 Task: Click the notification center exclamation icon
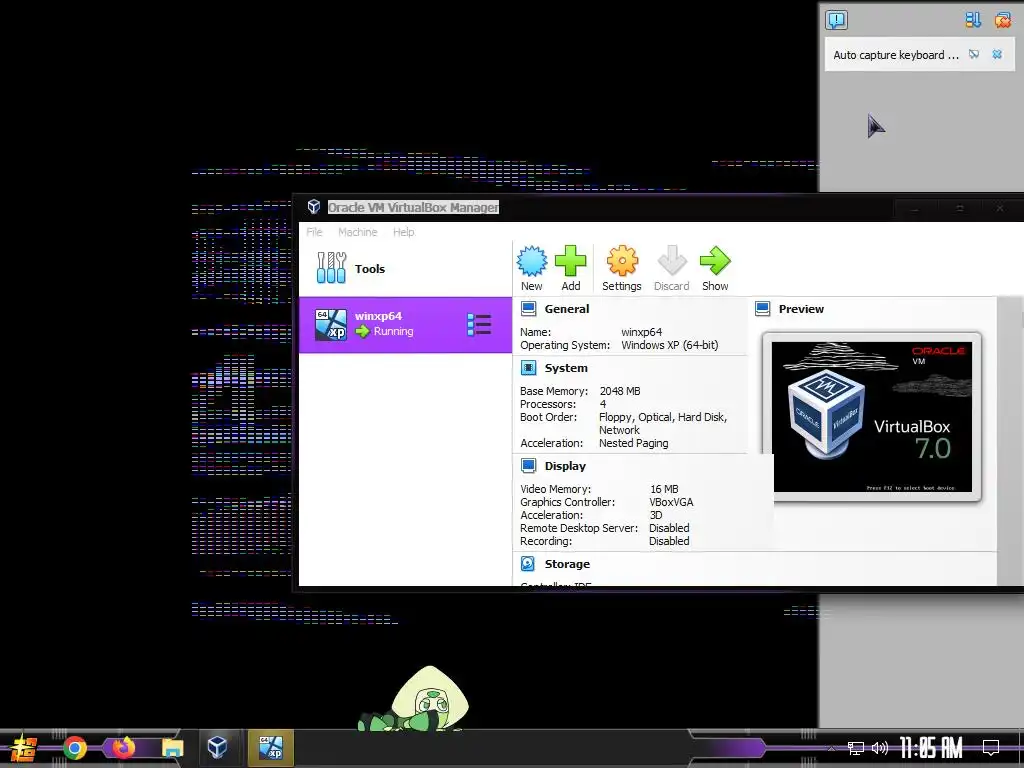coord(837,20)
